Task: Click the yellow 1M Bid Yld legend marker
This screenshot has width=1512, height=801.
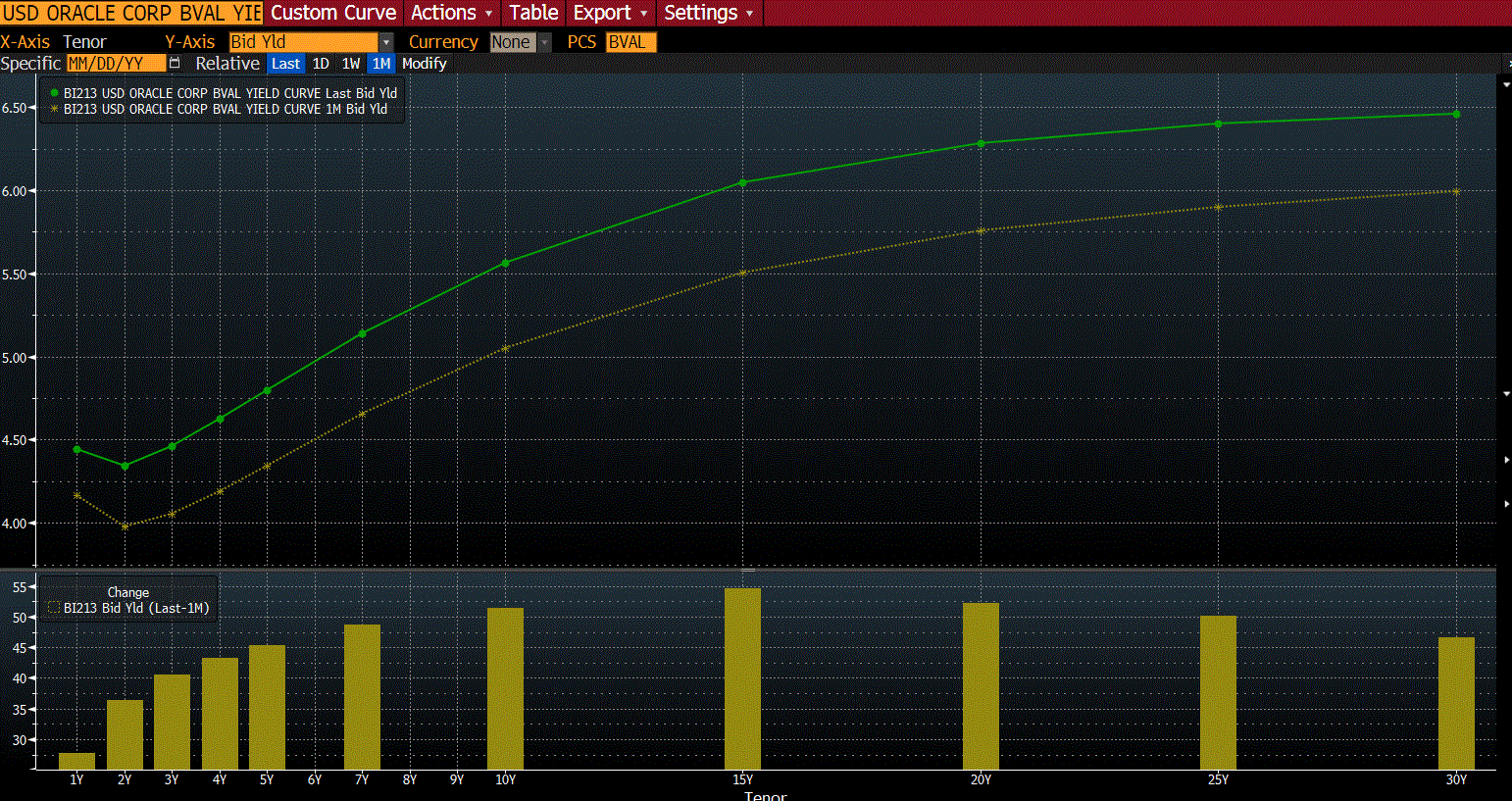Action: [55, 109]
